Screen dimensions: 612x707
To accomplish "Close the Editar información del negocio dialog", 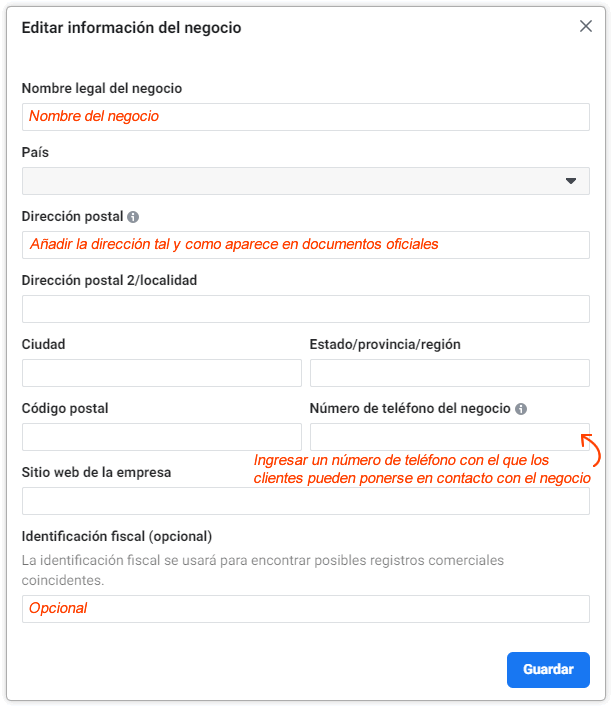I will [x=586, y=26].
